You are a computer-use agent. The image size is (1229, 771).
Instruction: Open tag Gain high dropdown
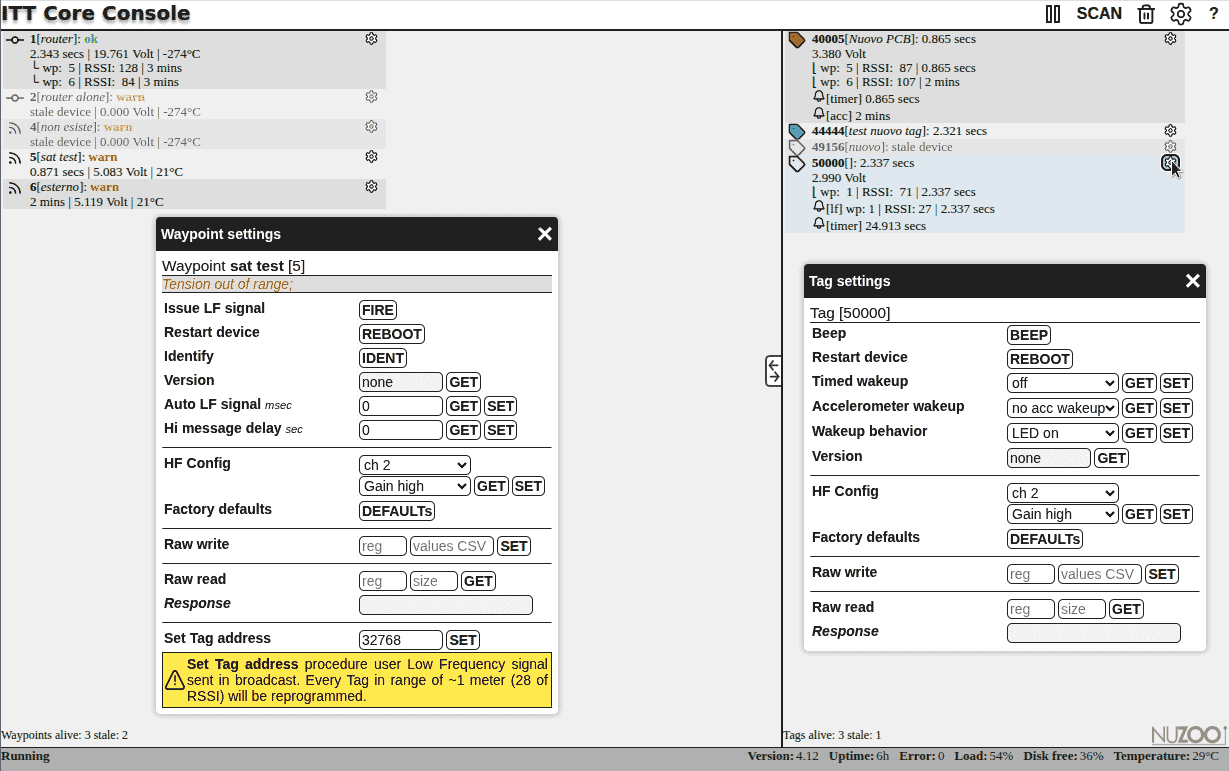click(x=1063, y=514)
